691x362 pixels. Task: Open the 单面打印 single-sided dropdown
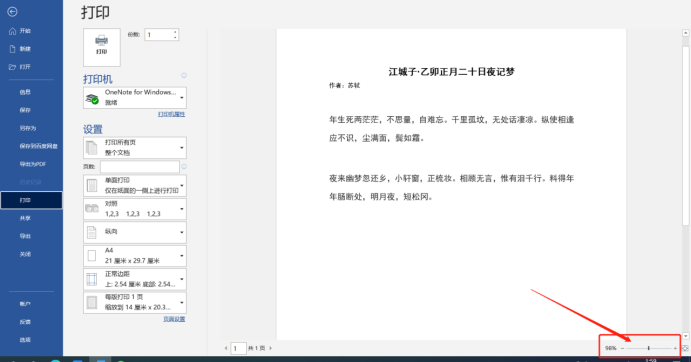tap(135, 186)
